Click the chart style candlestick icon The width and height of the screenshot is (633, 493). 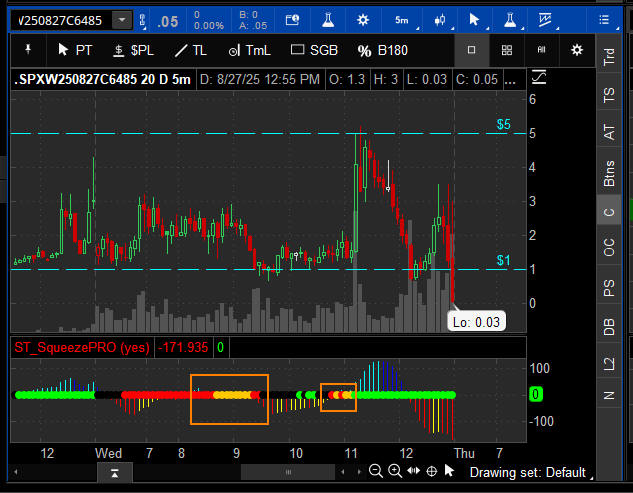(x=440, y=20)
